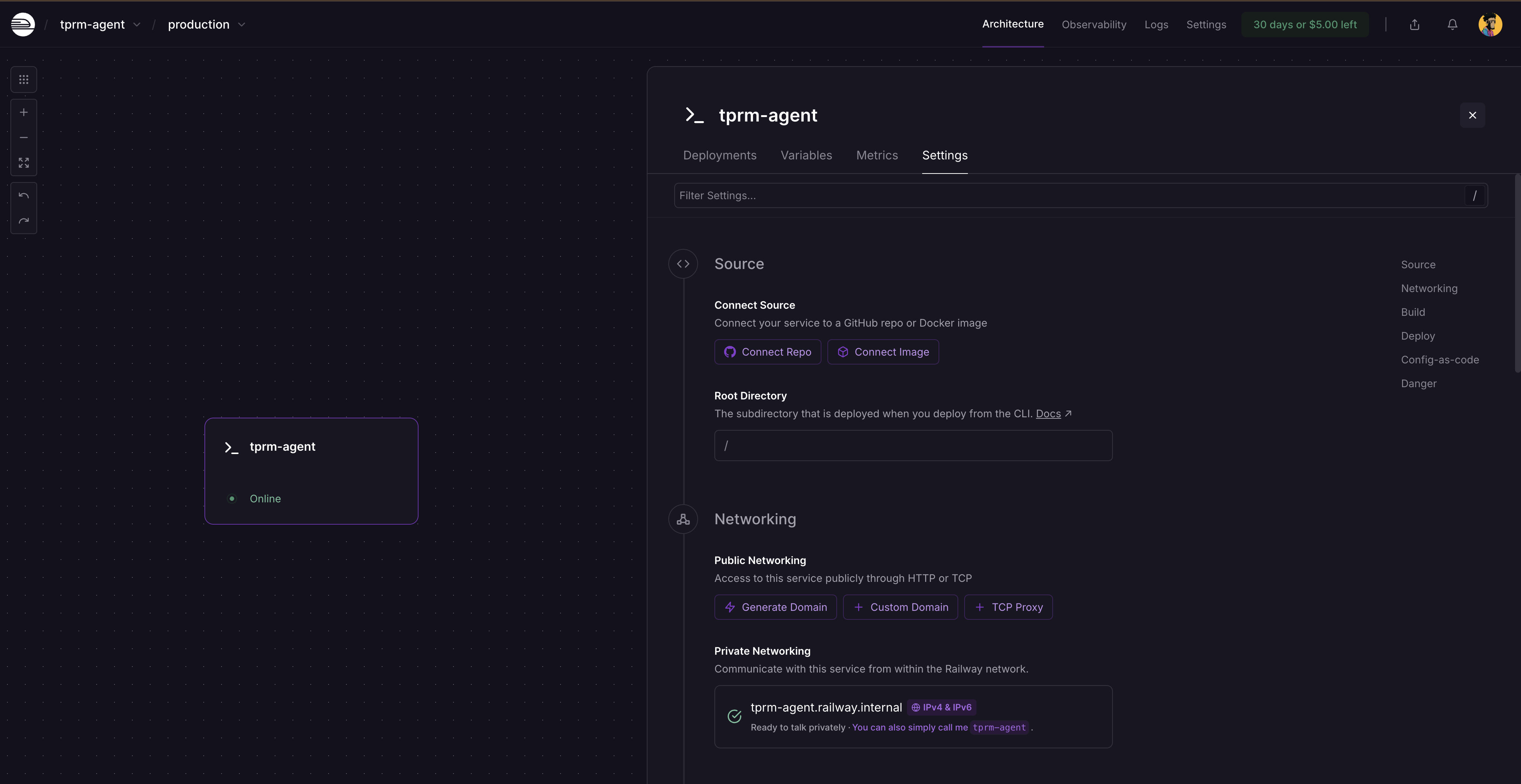The width and height of the screenshot is (1521, 784).
Task: Expand the tprm-agent project dropdown
Action: (136, 25)
